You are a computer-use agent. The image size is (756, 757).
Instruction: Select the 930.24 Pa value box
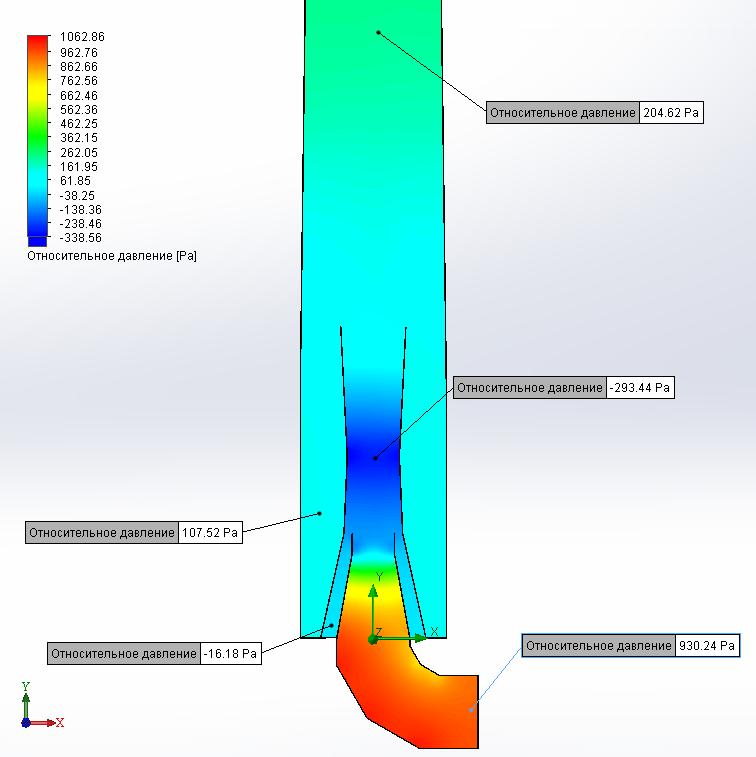707,646
